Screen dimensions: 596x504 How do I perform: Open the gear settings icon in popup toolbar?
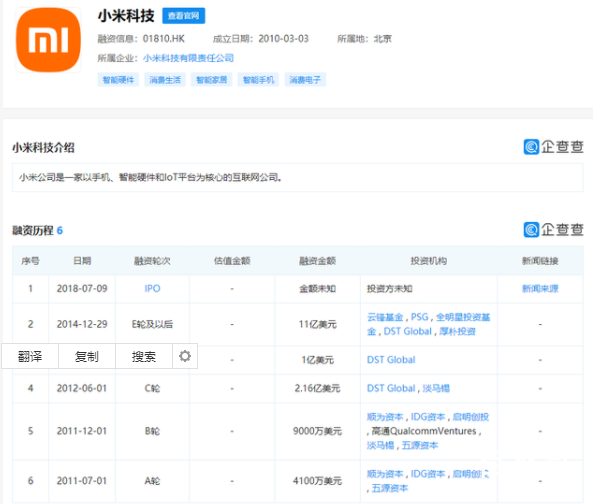185,356
